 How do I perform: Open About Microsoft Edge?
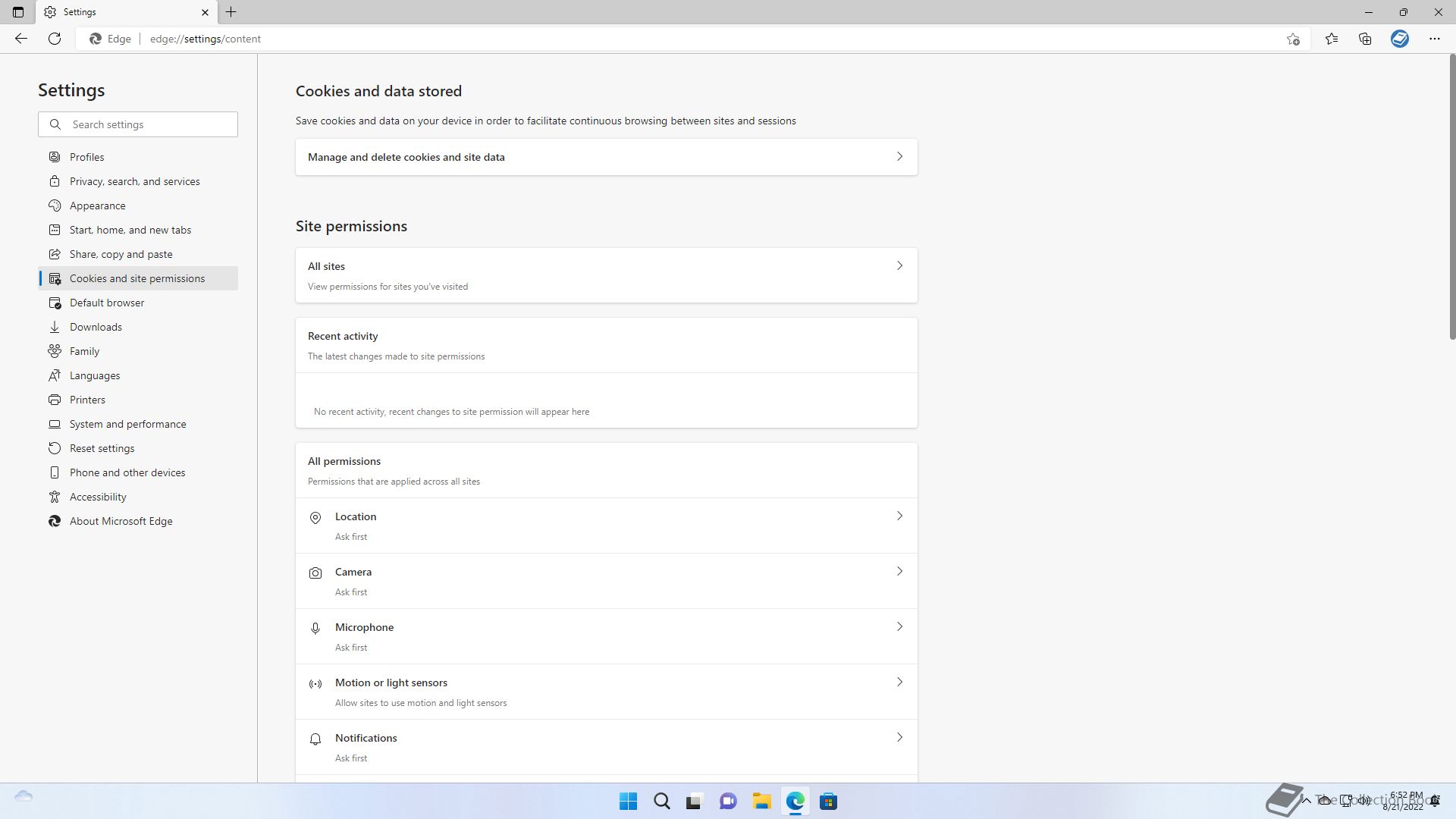(x=138, y=521)
